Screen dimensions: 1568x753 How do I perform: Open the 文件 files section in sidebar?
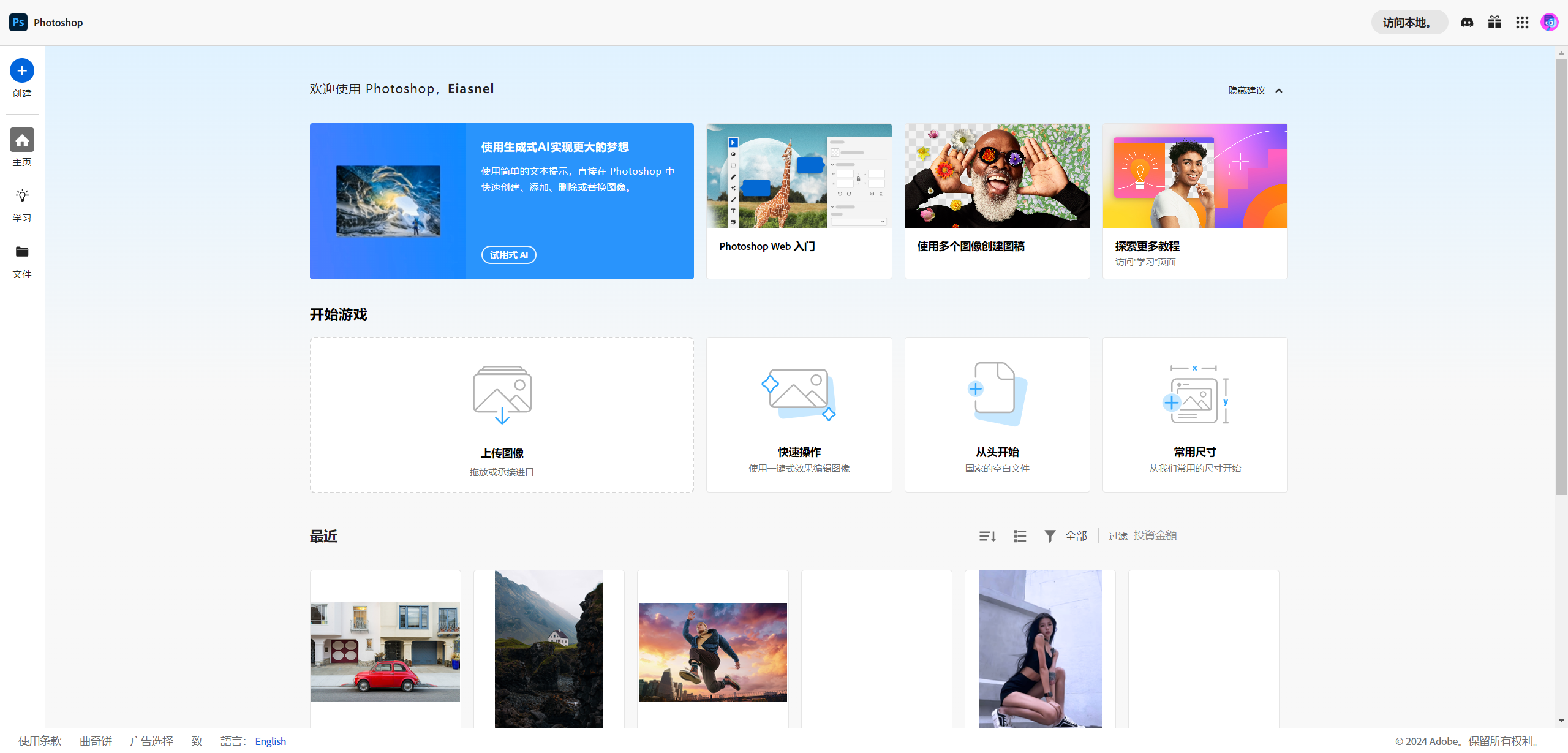click(x=21, y=252)
